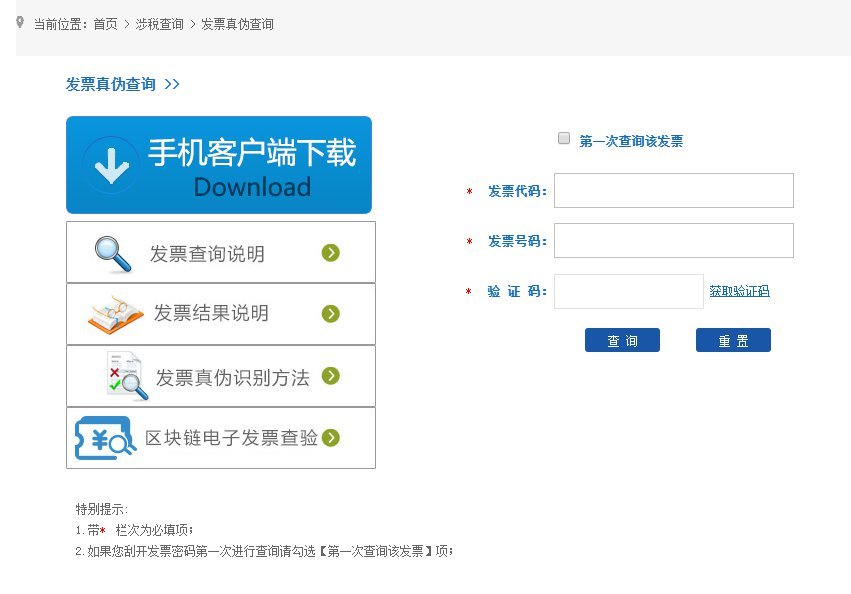Click the book with glasses icon beside 发票结果说明
The height and width of the screenshot is (594, 851).
point(115,314)
